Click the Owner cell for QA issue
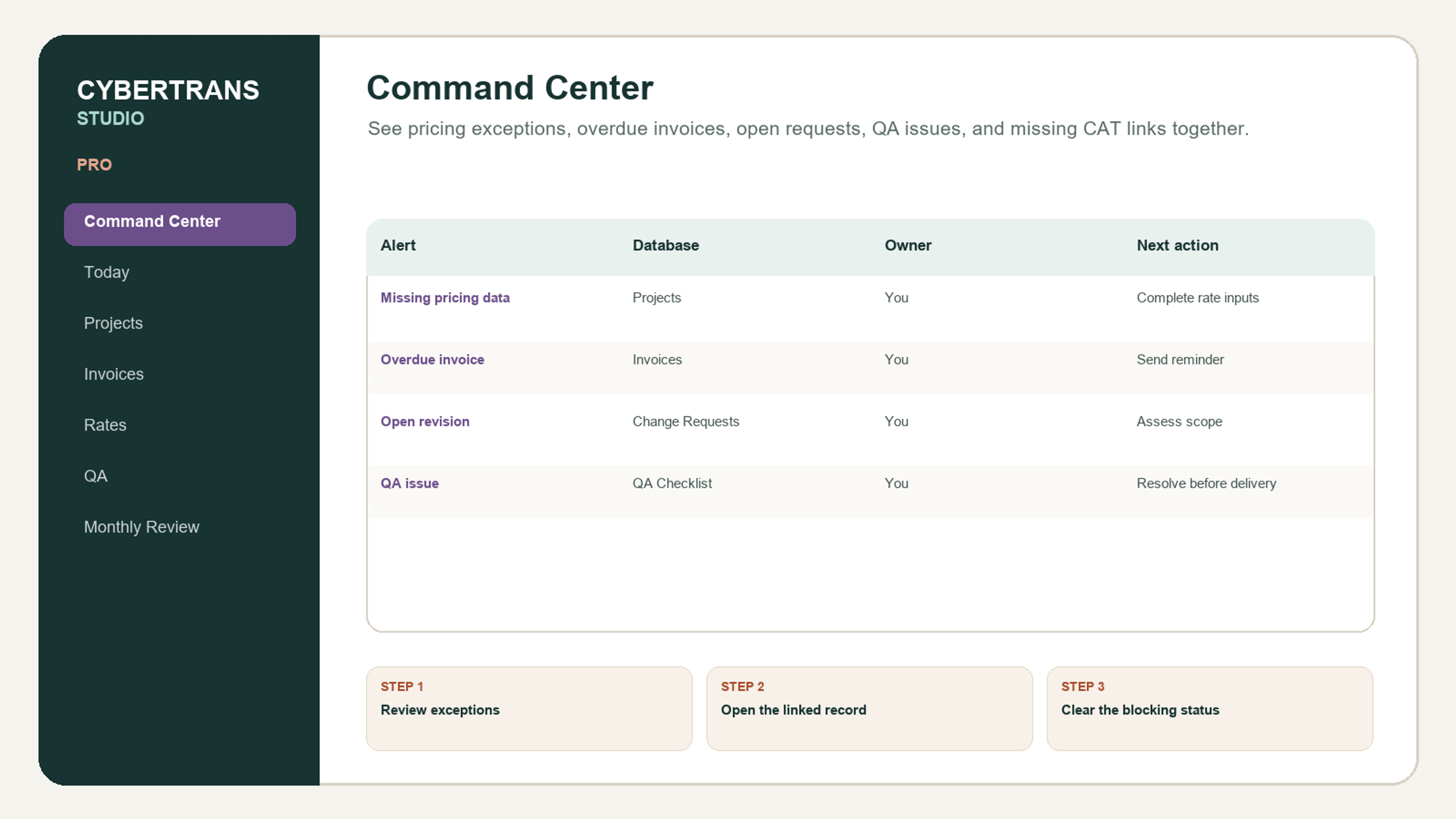Viewport: 1456px width, 819px height. coord(896,483)
